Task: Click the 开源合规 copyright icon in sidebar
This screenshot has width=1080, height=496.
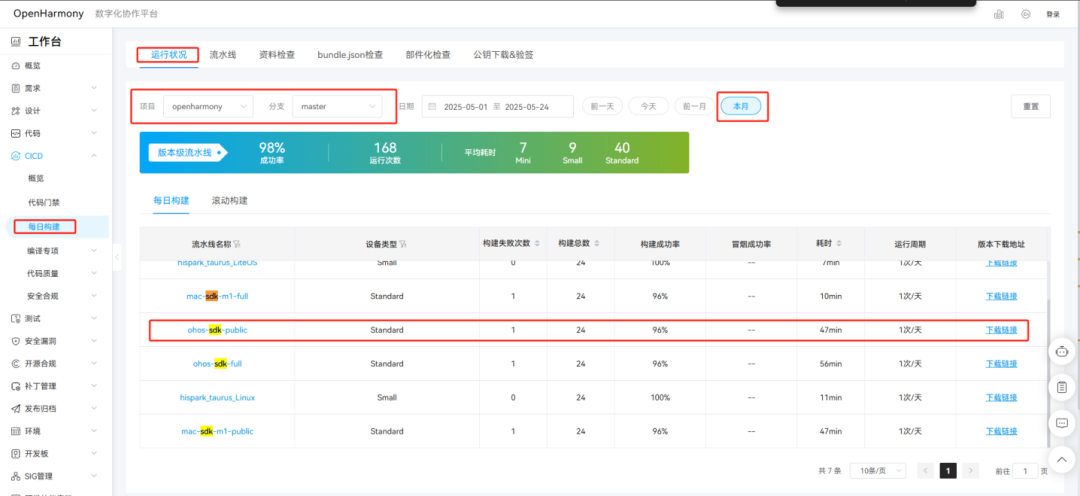Action: (15, 363)
